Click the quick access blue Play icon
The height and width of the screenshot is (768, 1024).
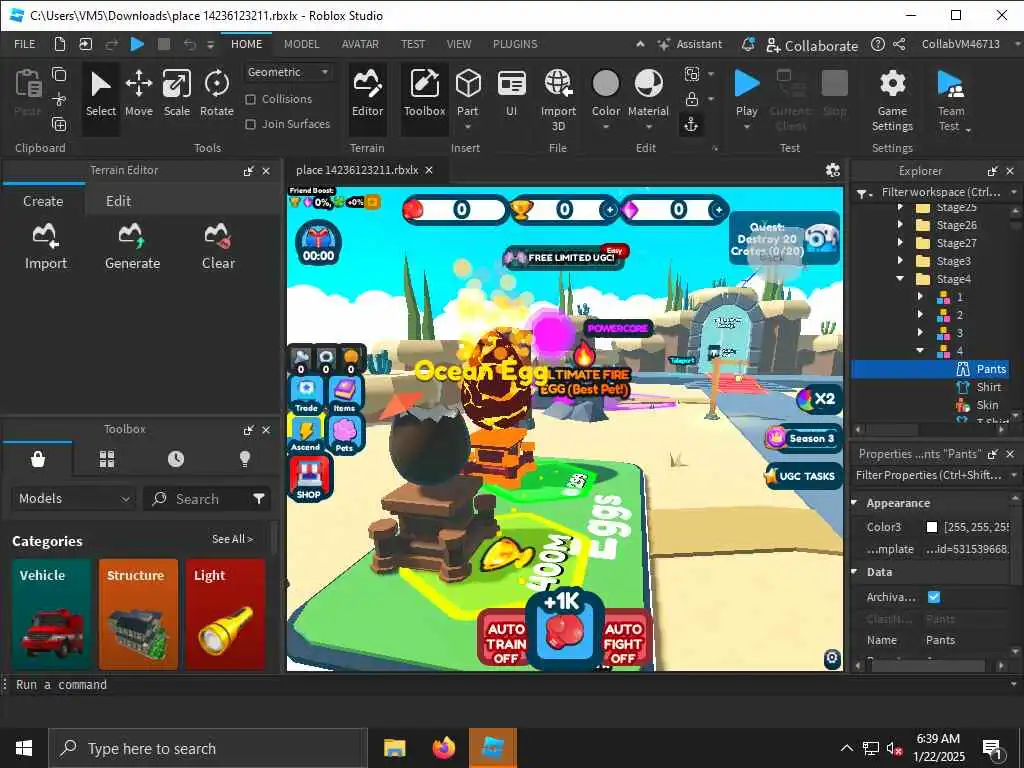137,44
